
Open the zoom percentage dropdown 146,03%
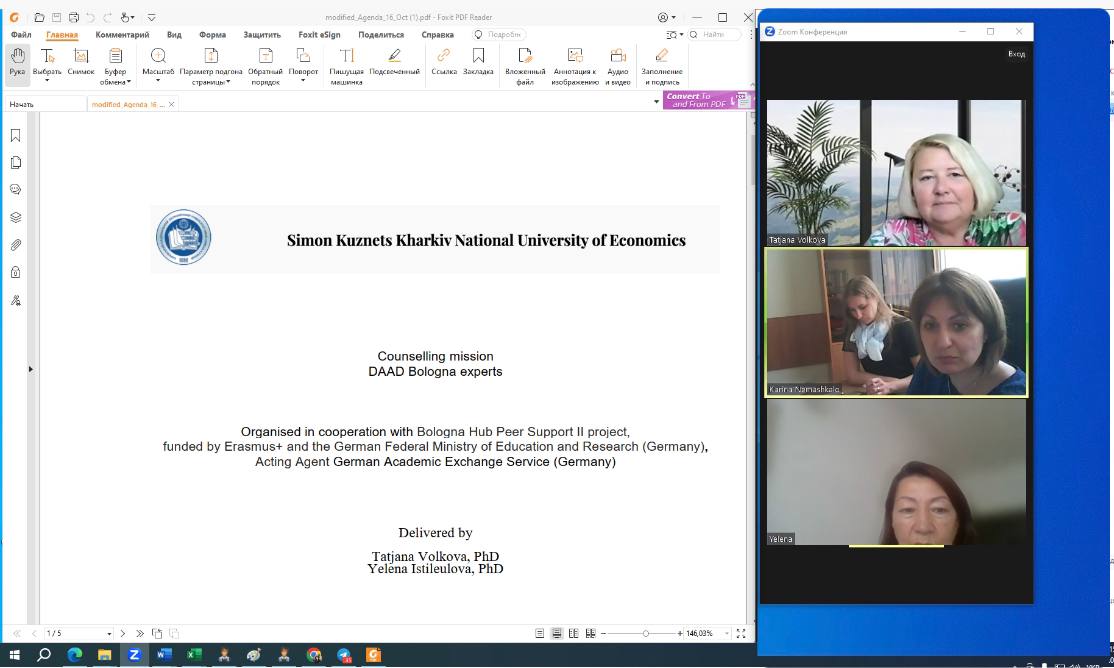point(727,633)
